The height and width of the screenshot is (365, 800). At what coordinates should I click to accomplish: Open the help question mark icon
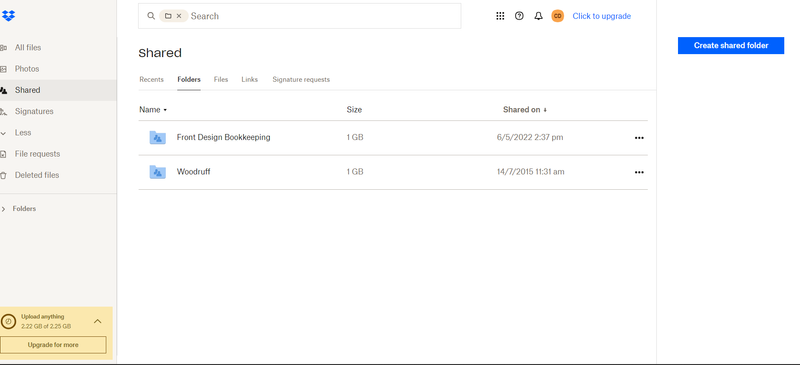click(519, 16)
